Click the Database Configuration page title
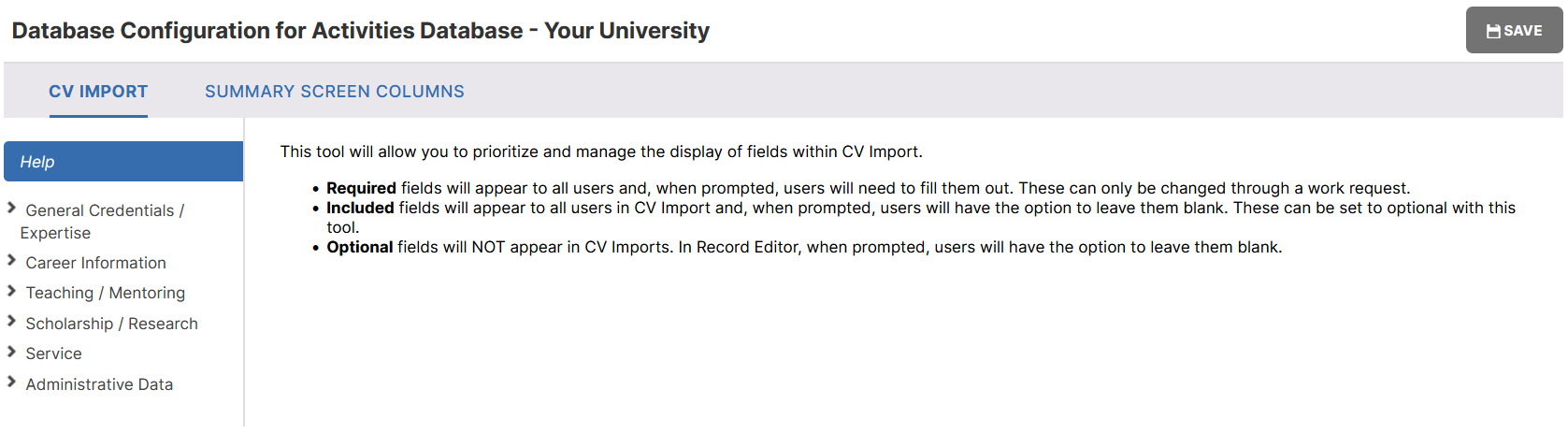The height and width of the screenshot is (433, 1568). 361,31
